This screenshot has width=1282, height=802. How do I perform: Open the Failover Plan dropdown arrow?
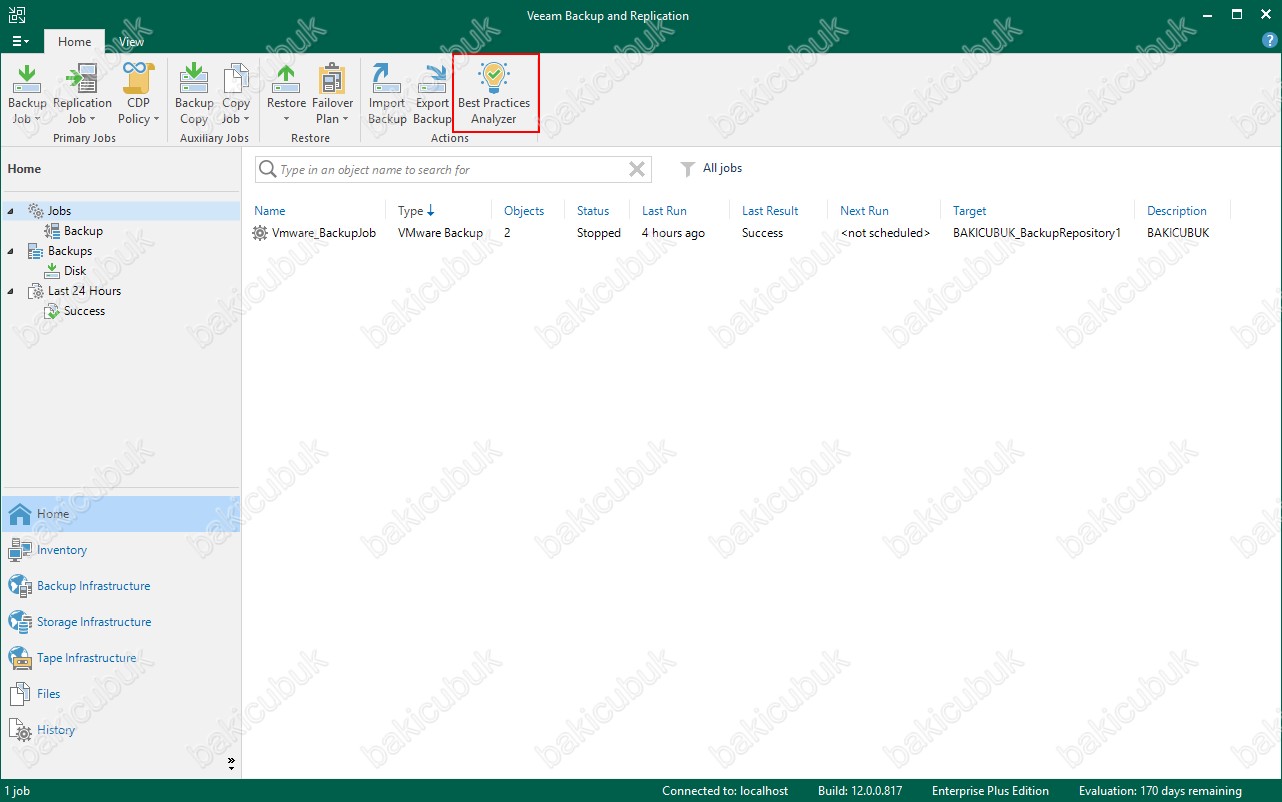[x=345, y=119]
